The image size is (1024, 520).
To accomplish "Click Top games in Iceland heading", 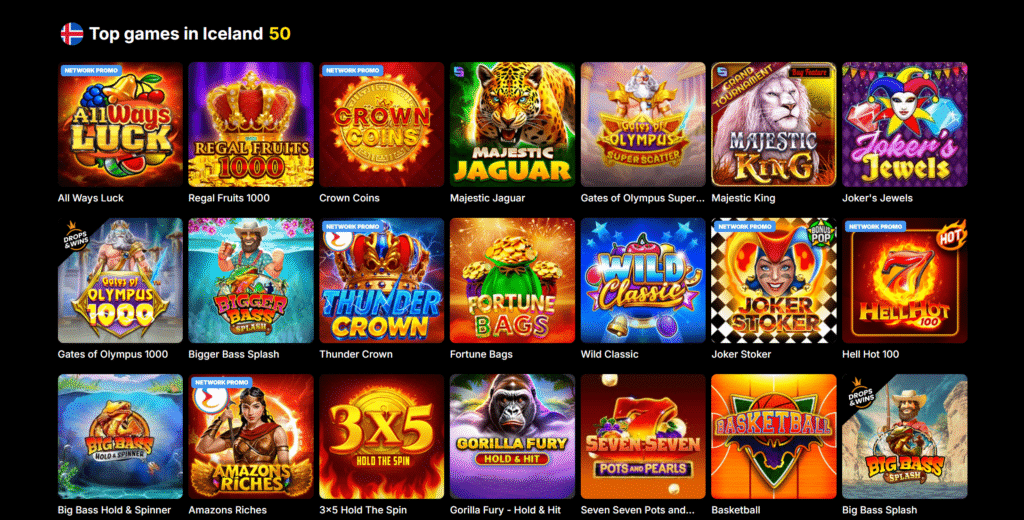I will 176,34.
